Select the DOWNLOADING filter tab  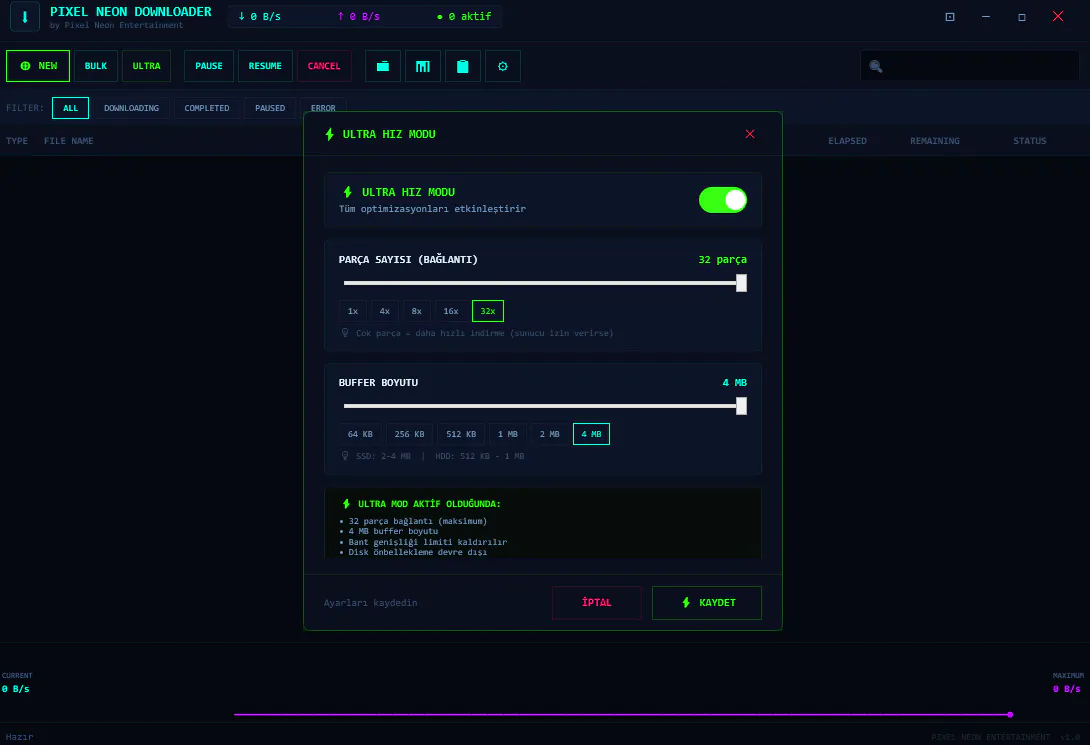[131, 108]
